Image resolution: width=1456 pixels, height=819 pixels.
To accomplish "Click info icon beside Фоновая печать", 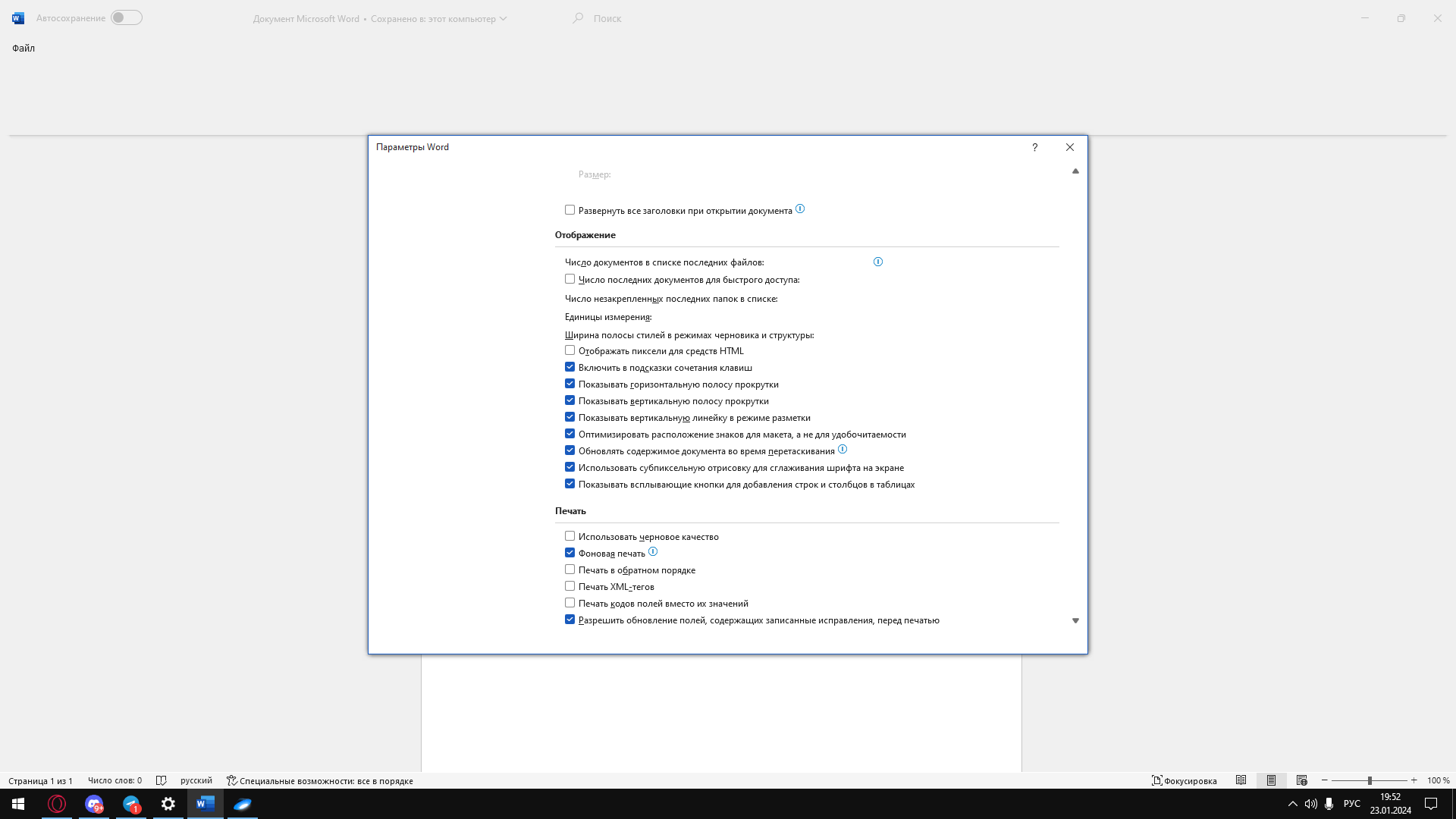I will (x=653, y=552).
